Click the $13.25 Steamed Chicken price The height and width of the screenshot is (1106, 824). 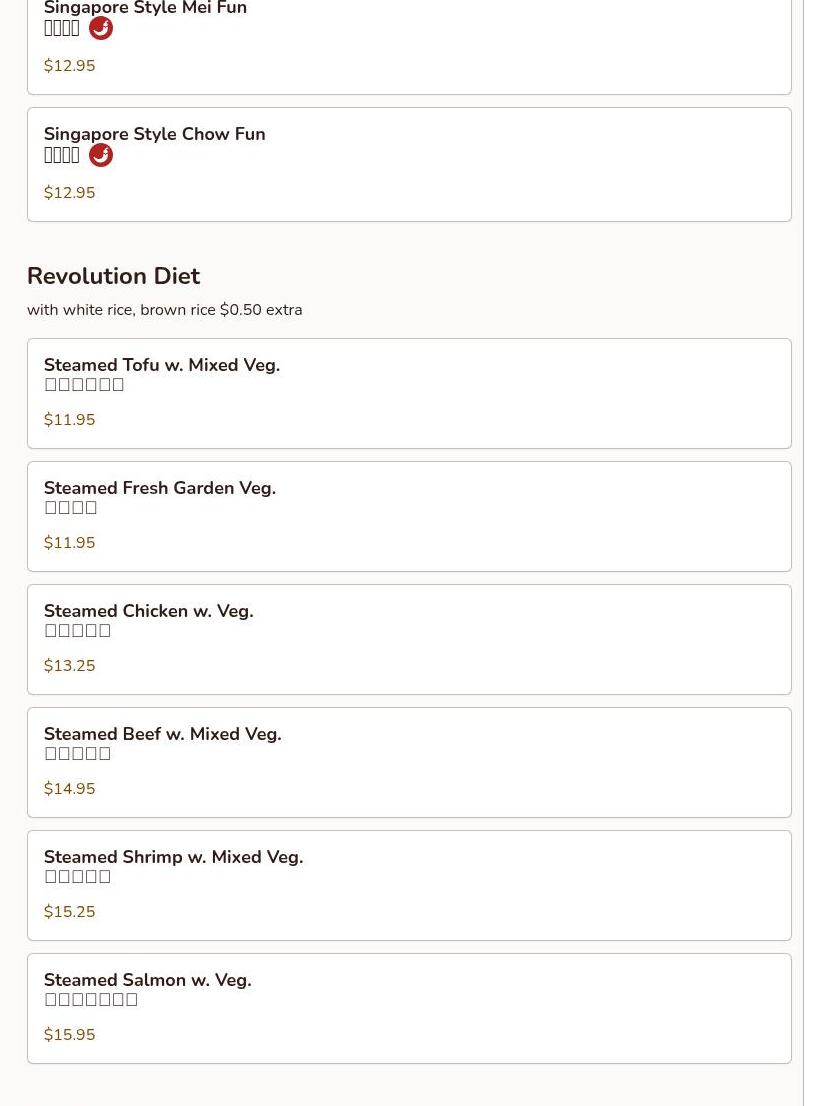pyautogui.click(x=70, y=666)
